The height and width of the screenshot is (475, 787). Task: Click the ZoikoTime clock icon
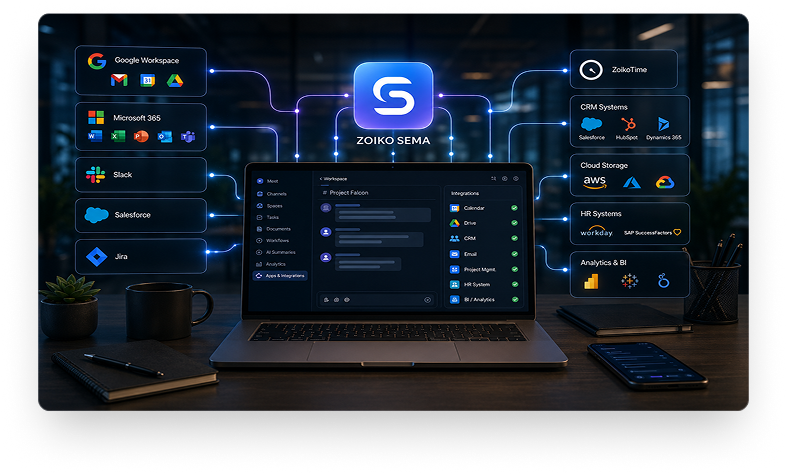(591, 70)
